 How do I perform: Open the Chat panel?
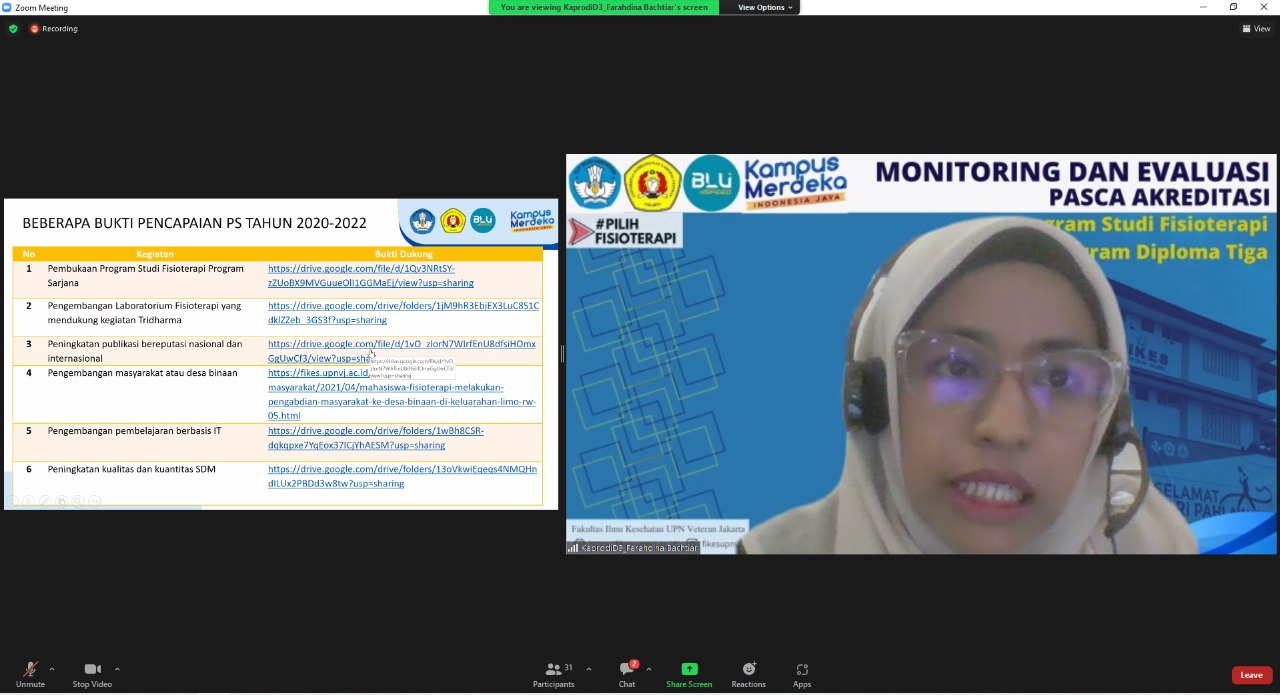click(627, 674)
